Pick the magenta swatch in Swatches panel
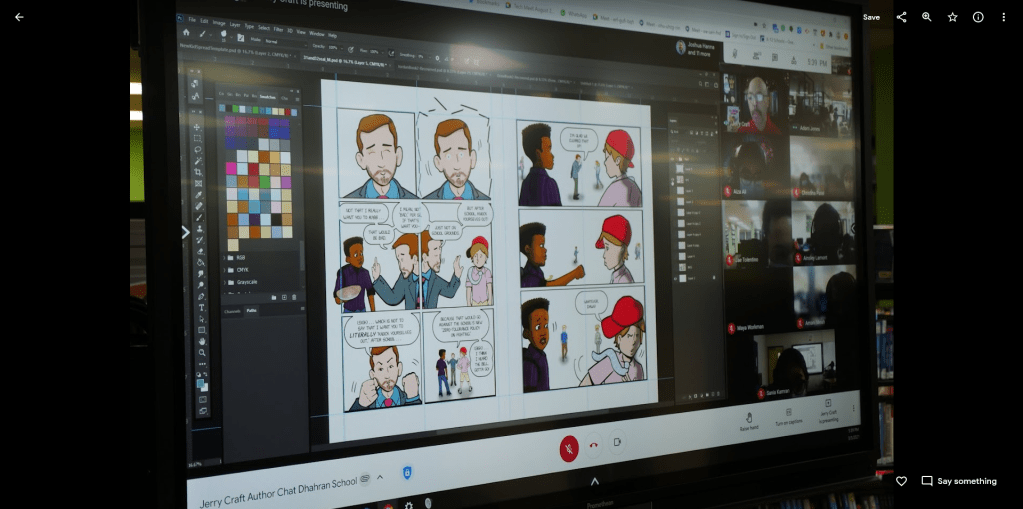Screen dimensions: 1023x509 pyautogui.click(x=231, y=168)
